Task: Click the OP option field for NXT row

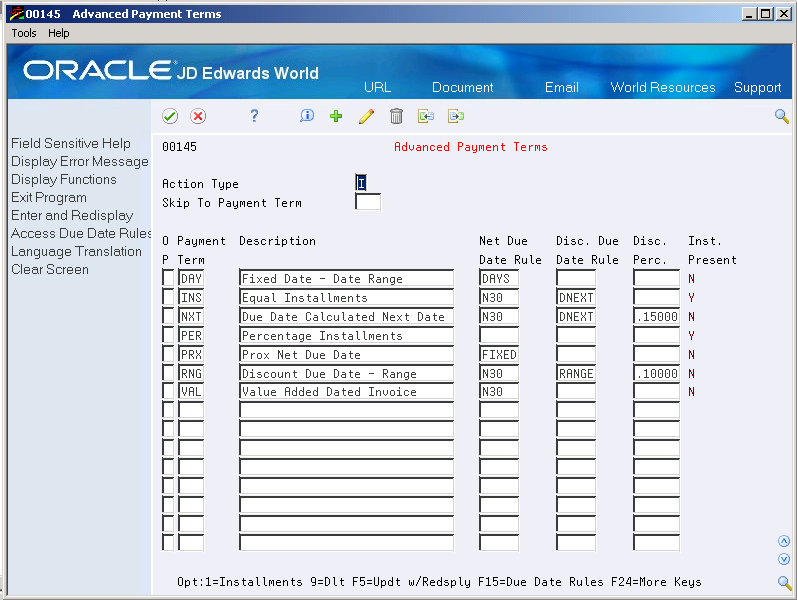Action: (168, 316)
